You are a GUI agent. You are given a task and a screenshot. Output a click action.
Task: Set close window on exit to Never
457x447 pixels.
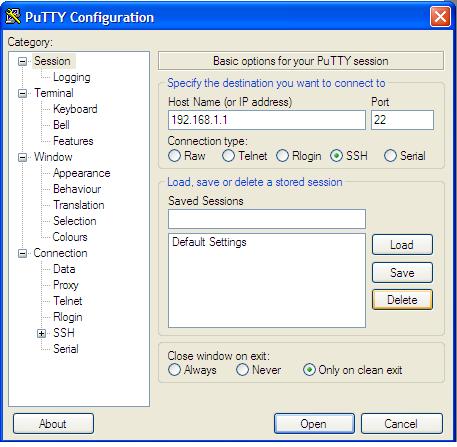click(242, 370)
